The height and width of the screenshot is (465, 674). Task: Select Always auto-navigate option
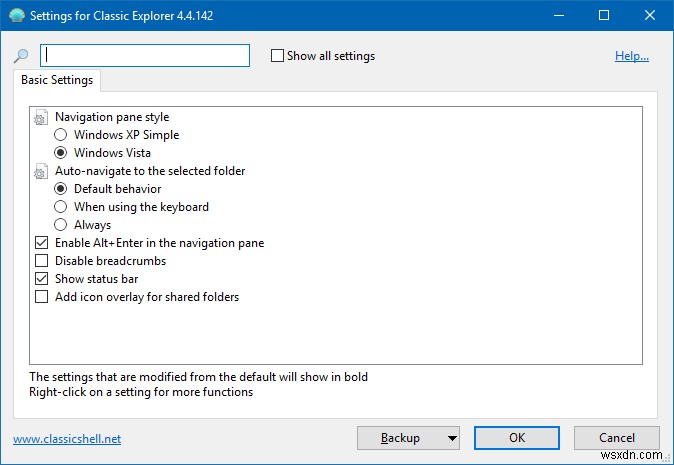[x=61, y=225]
